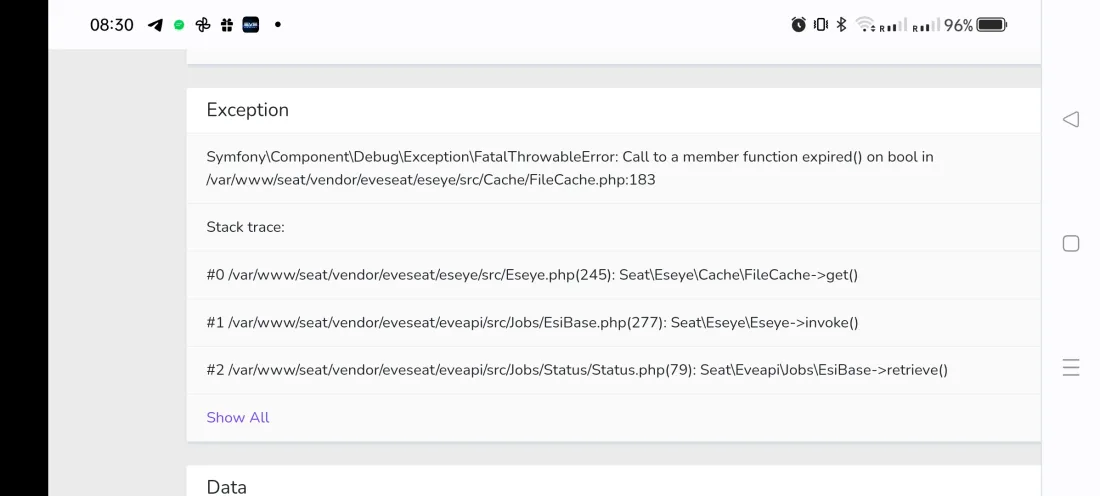This screenshot has width=1100, height=496.
Task: Click the Data section header
Action: 227,486
